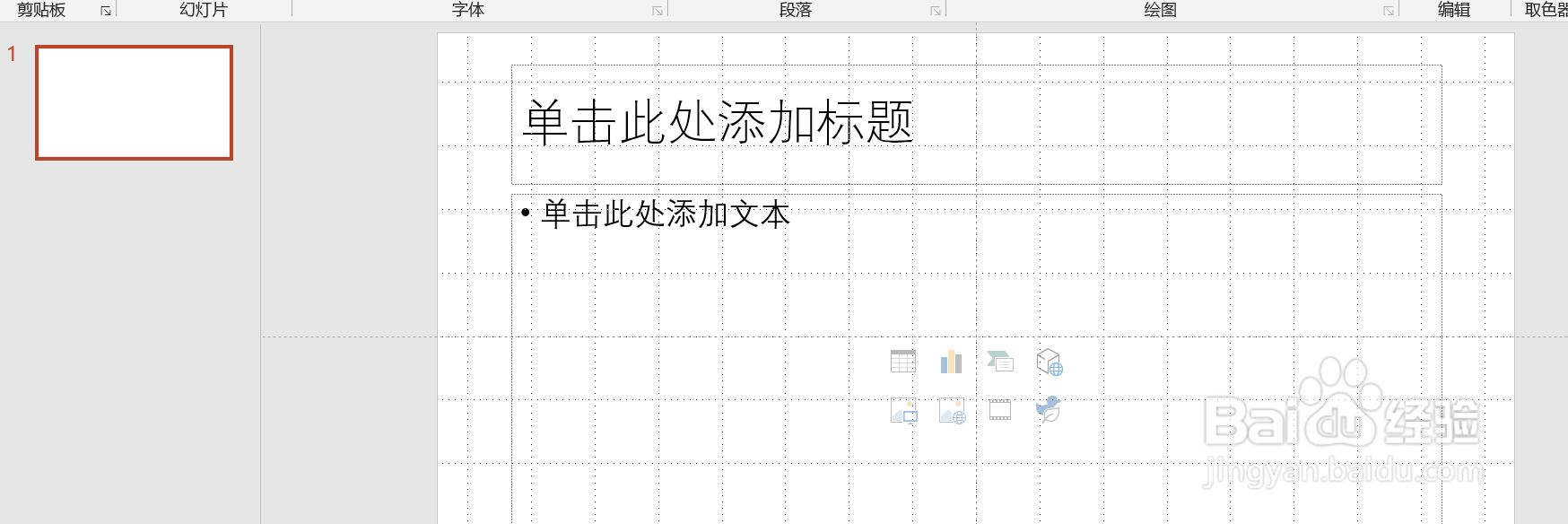Open the 绘图 dialog launcher
The height and width of the screenshot is (524, 1568).
(x=1389, y=11)
